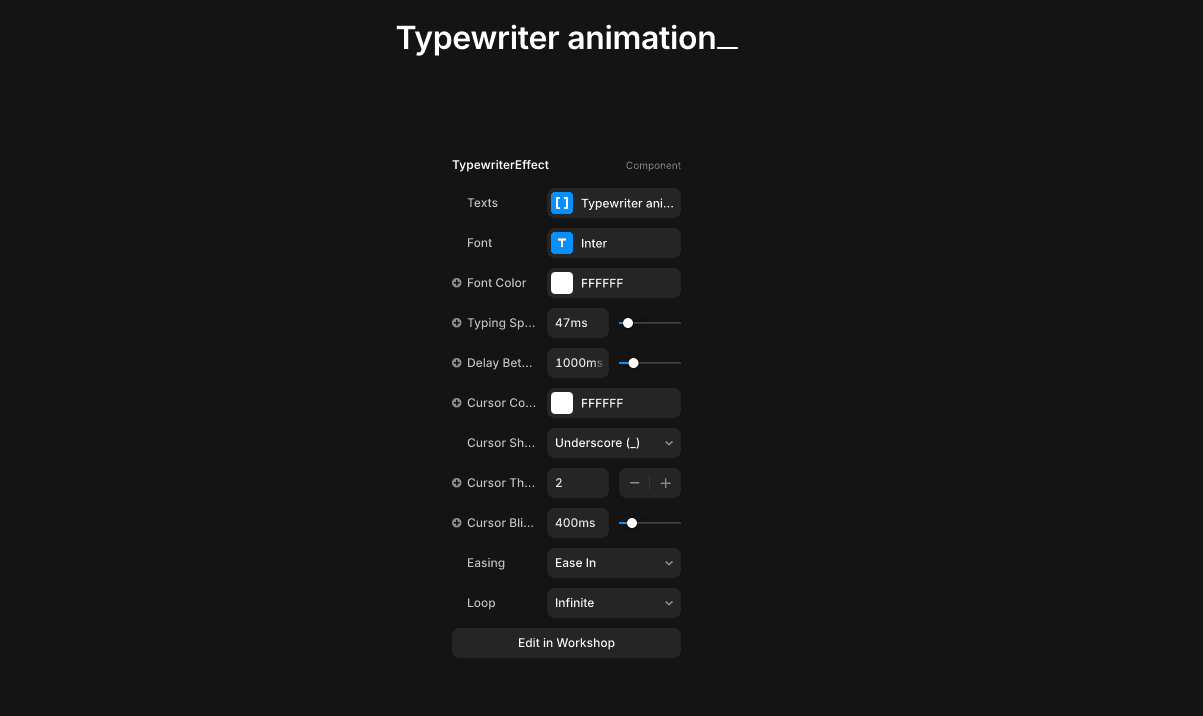The image size is (1203, 716).
Task: Open the Loop dropdown
Action: click(x=614, y=603)
